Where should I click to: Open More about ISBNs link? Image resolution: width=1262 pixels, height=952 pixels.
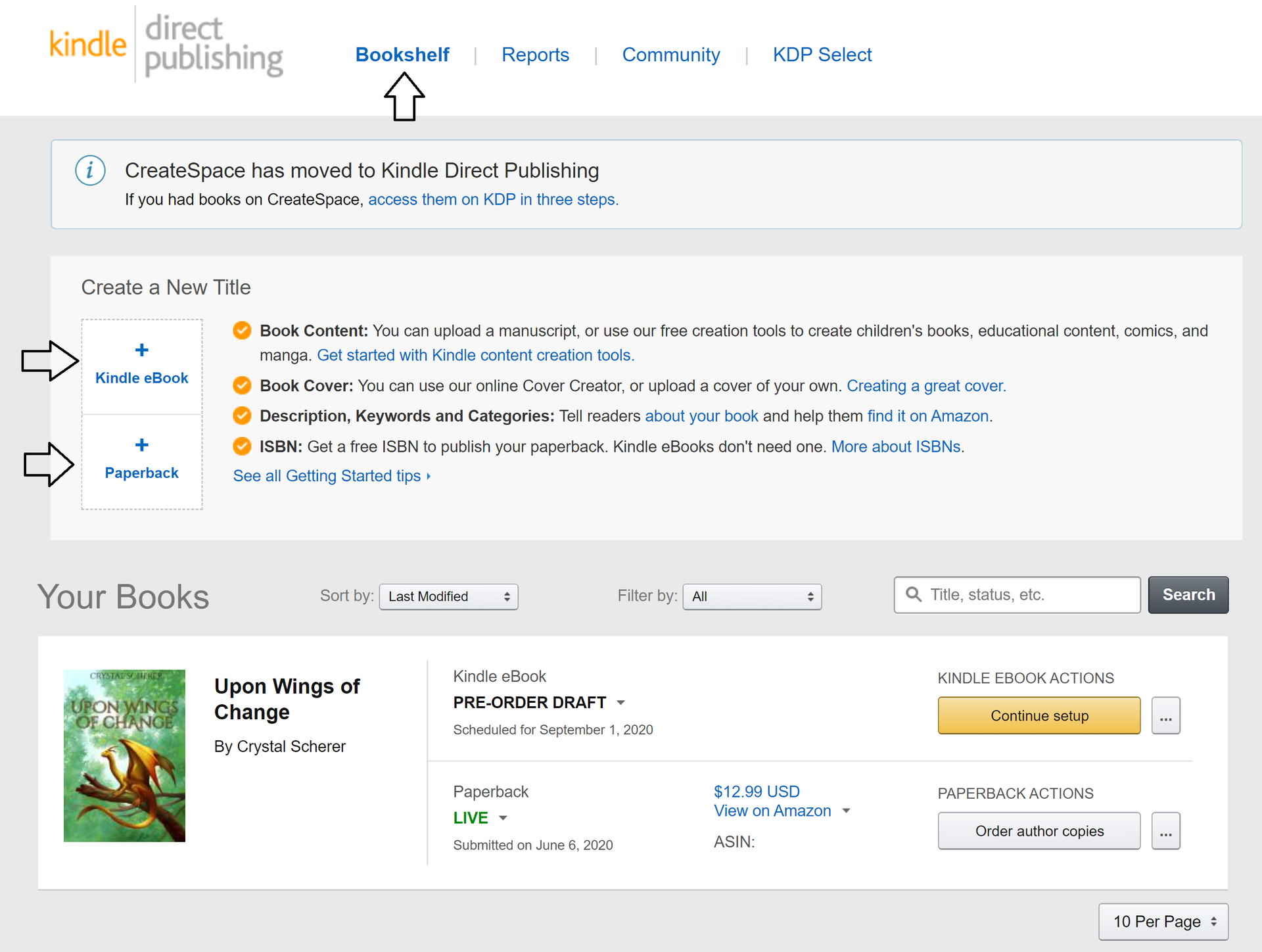coord(897,447)
